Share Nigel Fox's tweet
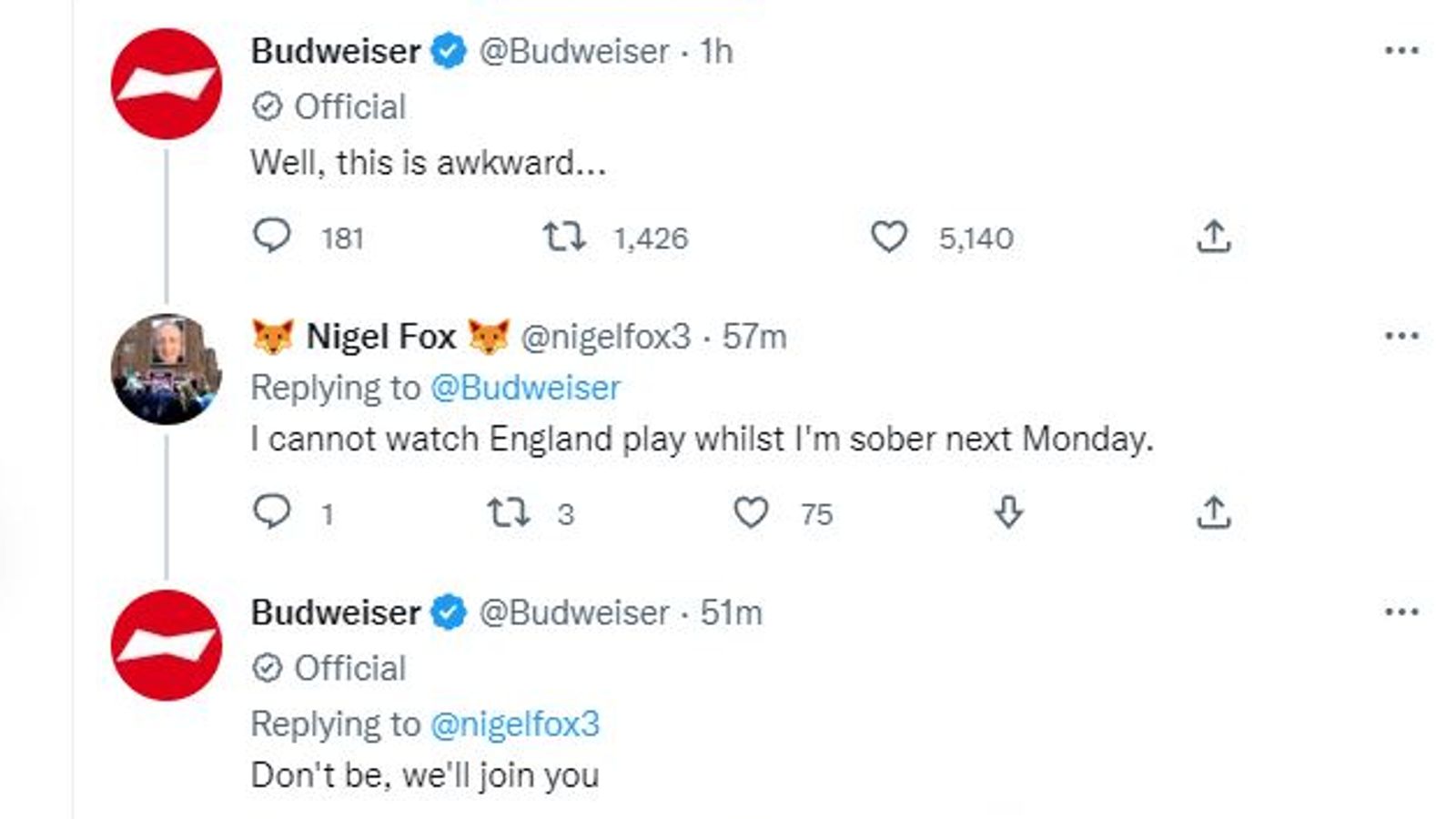 (1213, 512)
